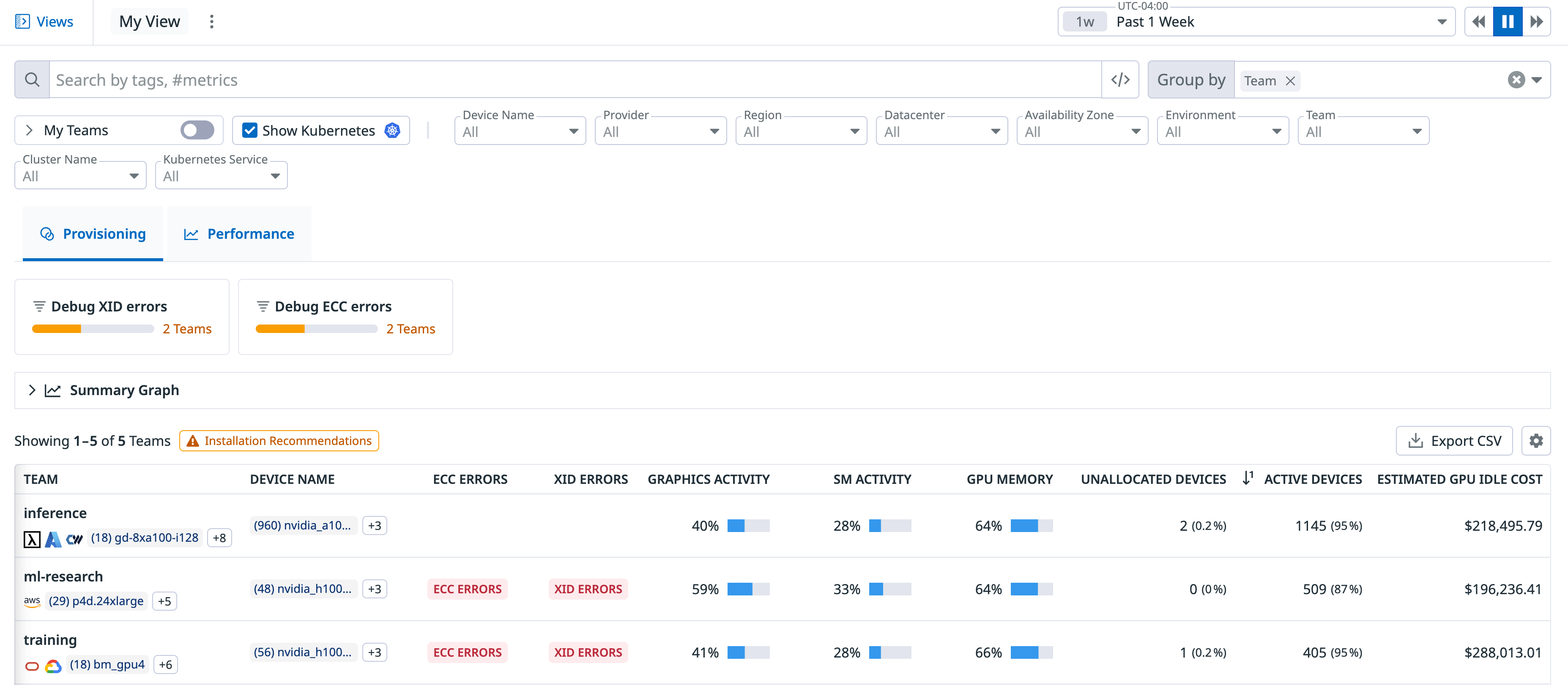The width and height of the screenshot is (1568, 685).
Task: Click the Debug XID errors progress bar
Action: coord(93,328)
